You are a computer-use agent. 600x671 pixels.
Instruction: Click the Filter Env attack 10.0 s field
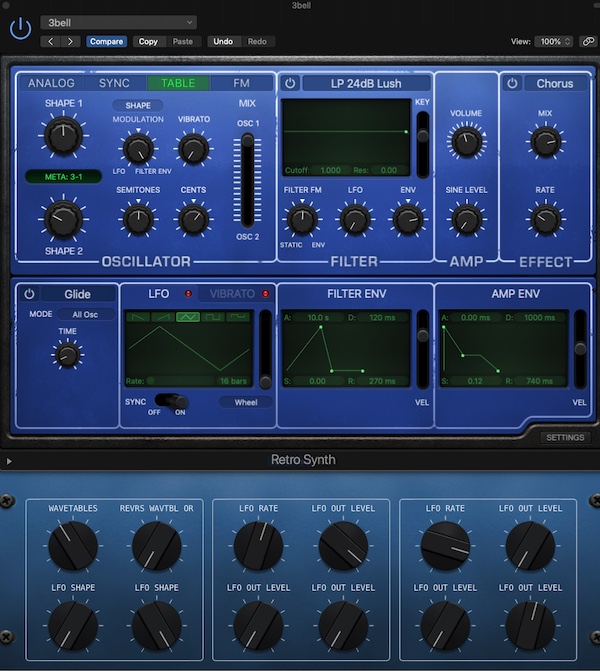pyautogui.click(x=318, y=318)
